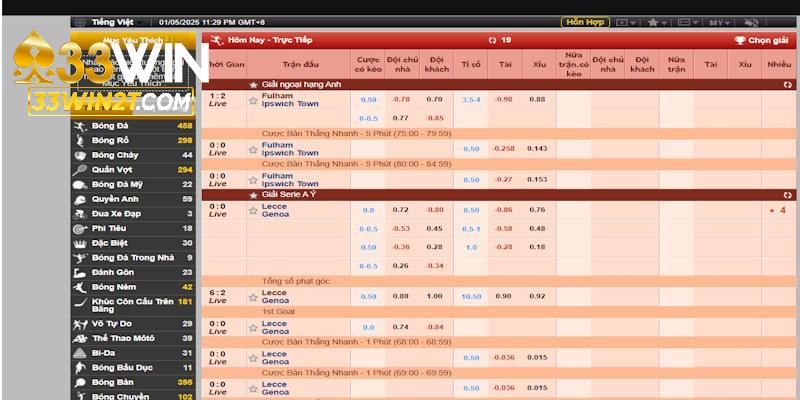
Task: Click the Hôm Nay - Trực Tiếp heading
Action: [270, 40]
